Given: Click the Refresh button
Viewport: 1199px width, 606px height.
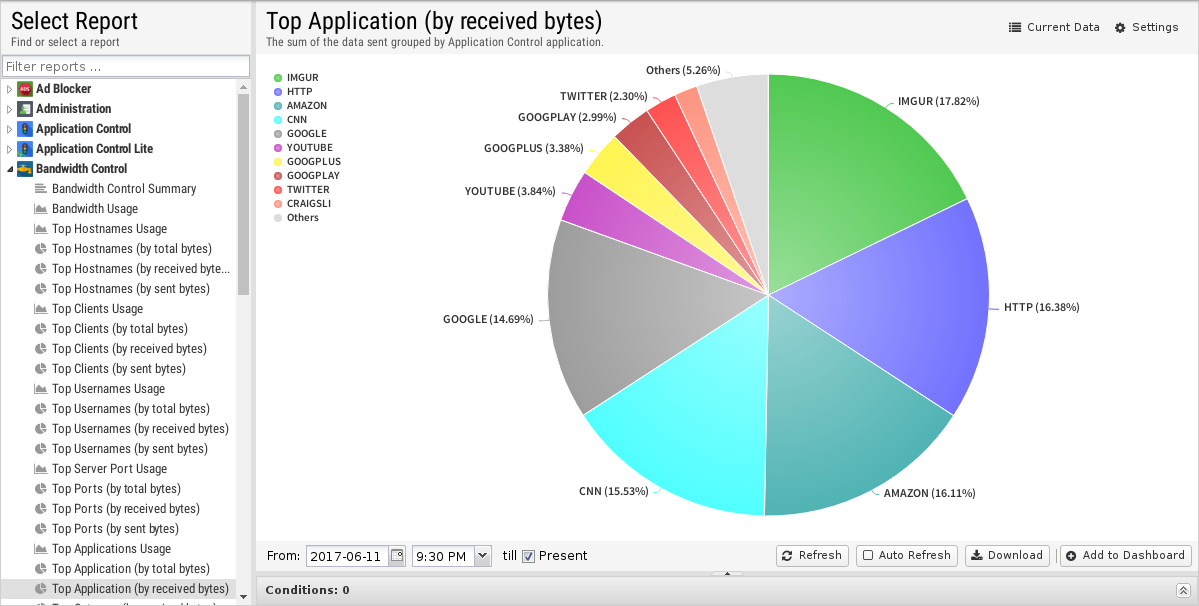Looking at the screenshot, I should point(811,556).
